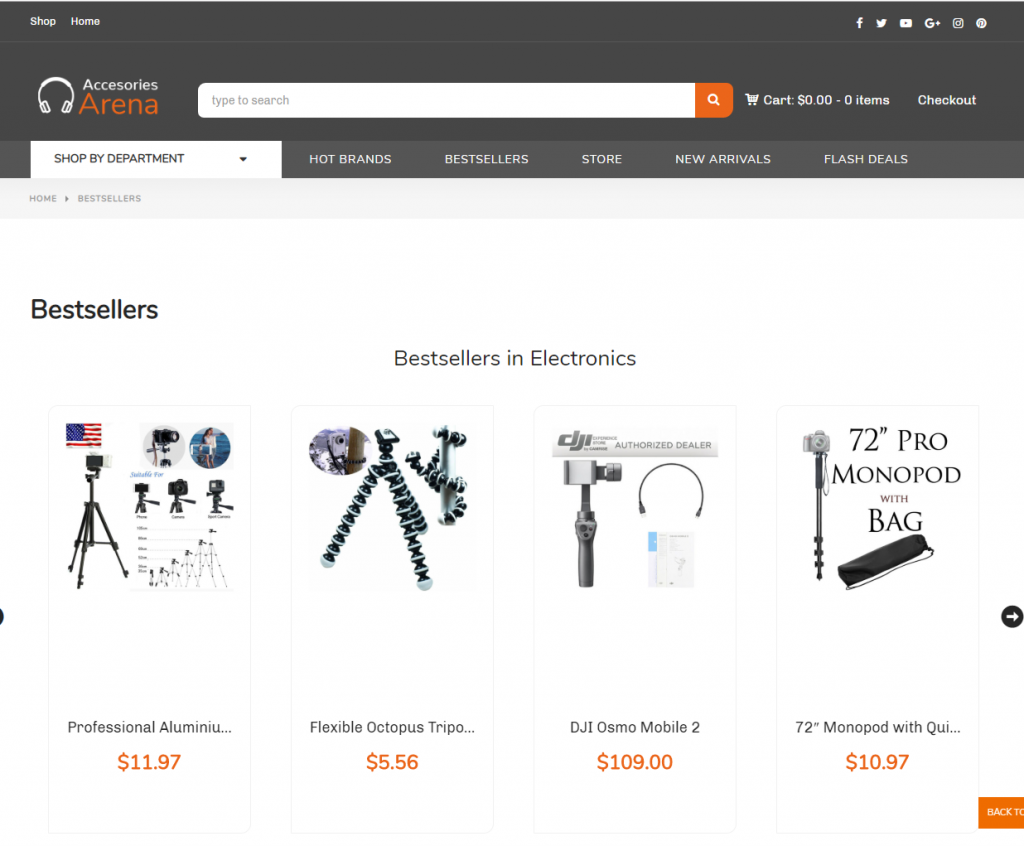
Task: Focus the type to search field
Action: 446,100
